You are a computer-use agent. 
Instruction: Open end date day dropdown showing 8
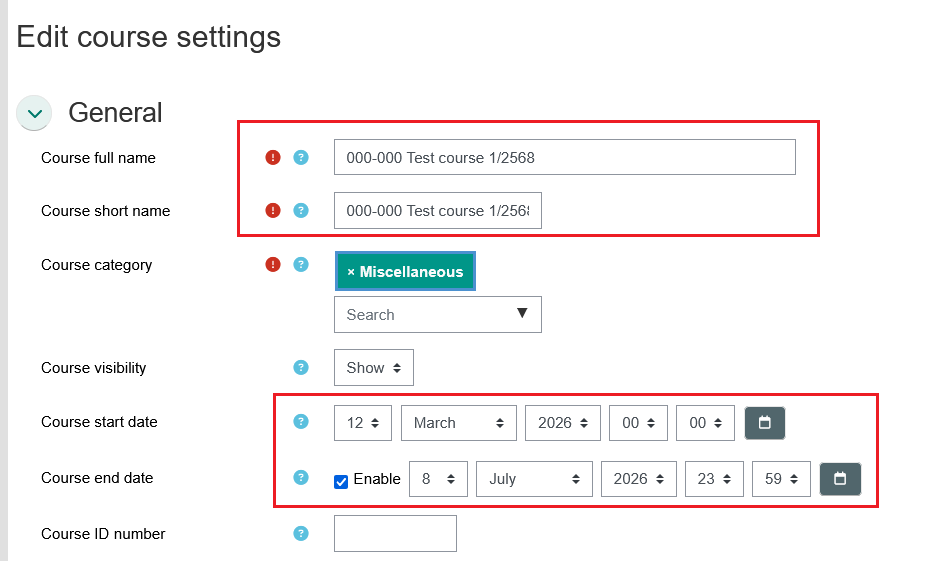tap(438, 479)
